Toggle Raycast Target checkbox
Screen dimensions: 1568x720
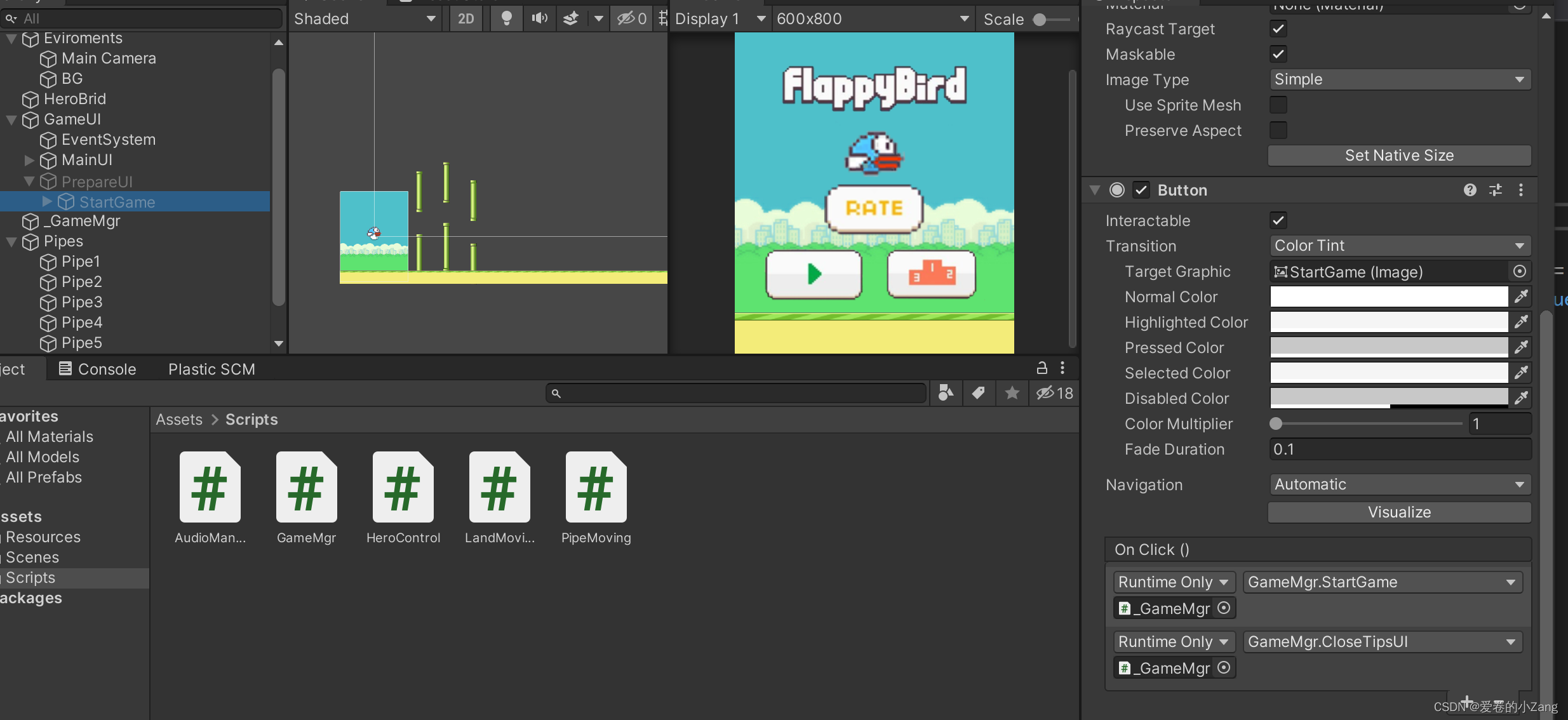[x=1278, y=29]
